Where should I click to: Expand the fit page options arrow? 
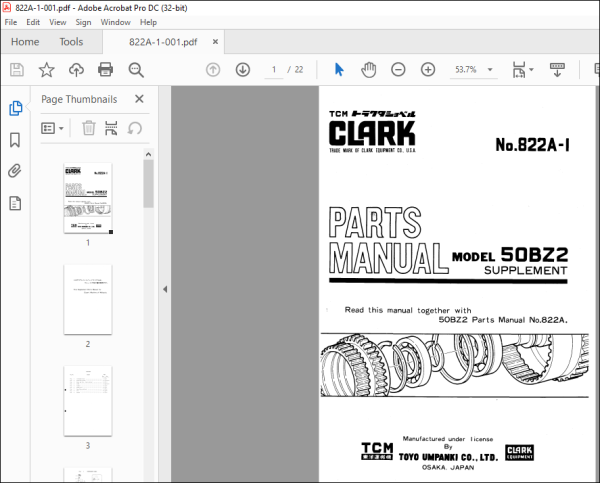click(531, 70)
